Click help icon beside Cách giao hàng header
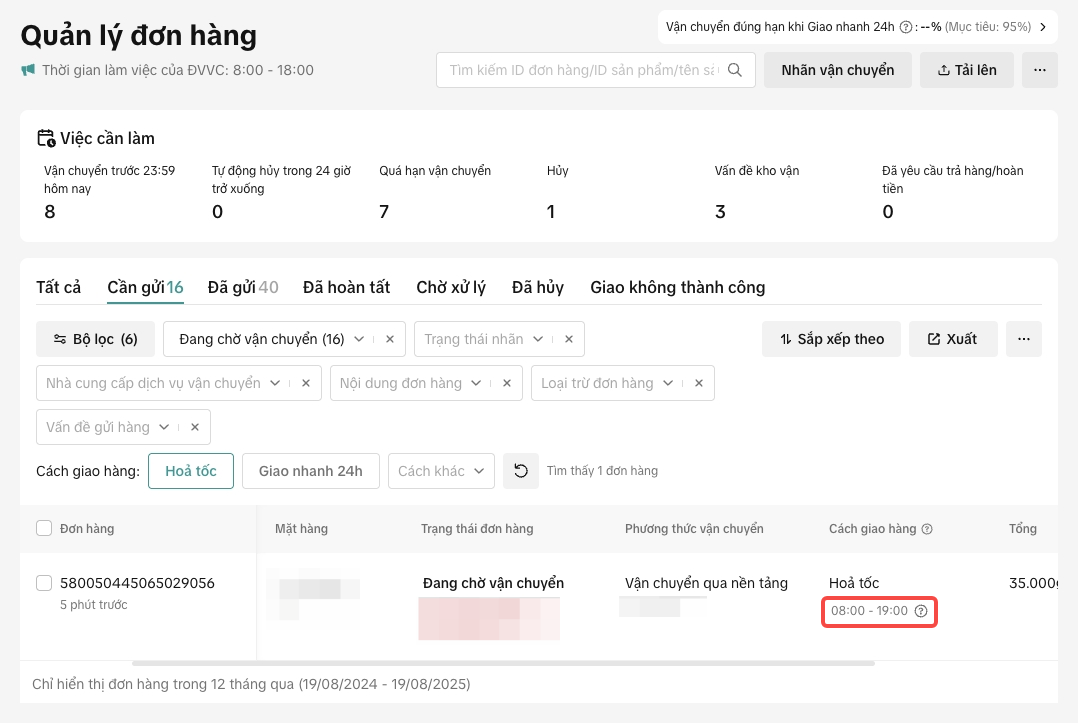This screenshot has width=1078, height=723. pos(927,529)
